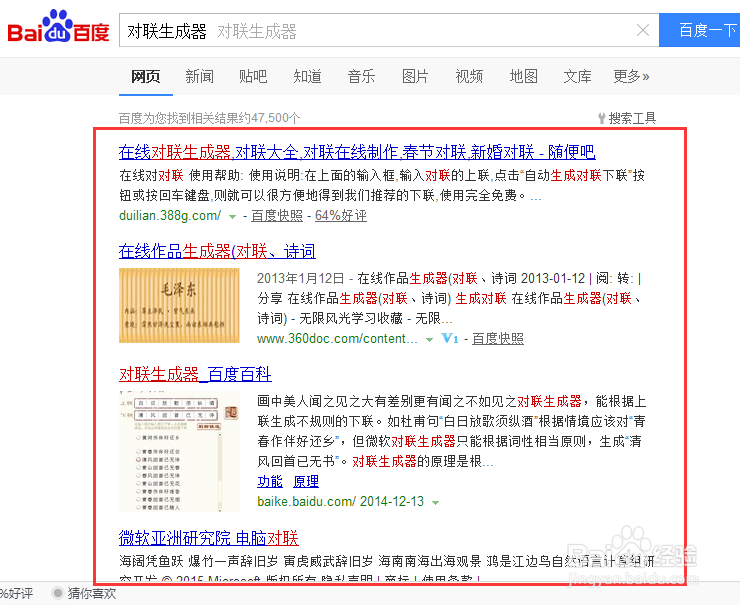Switch to the 新闻 tab
The width and height of the screenshot is (740, 605).
coord(199,76)
